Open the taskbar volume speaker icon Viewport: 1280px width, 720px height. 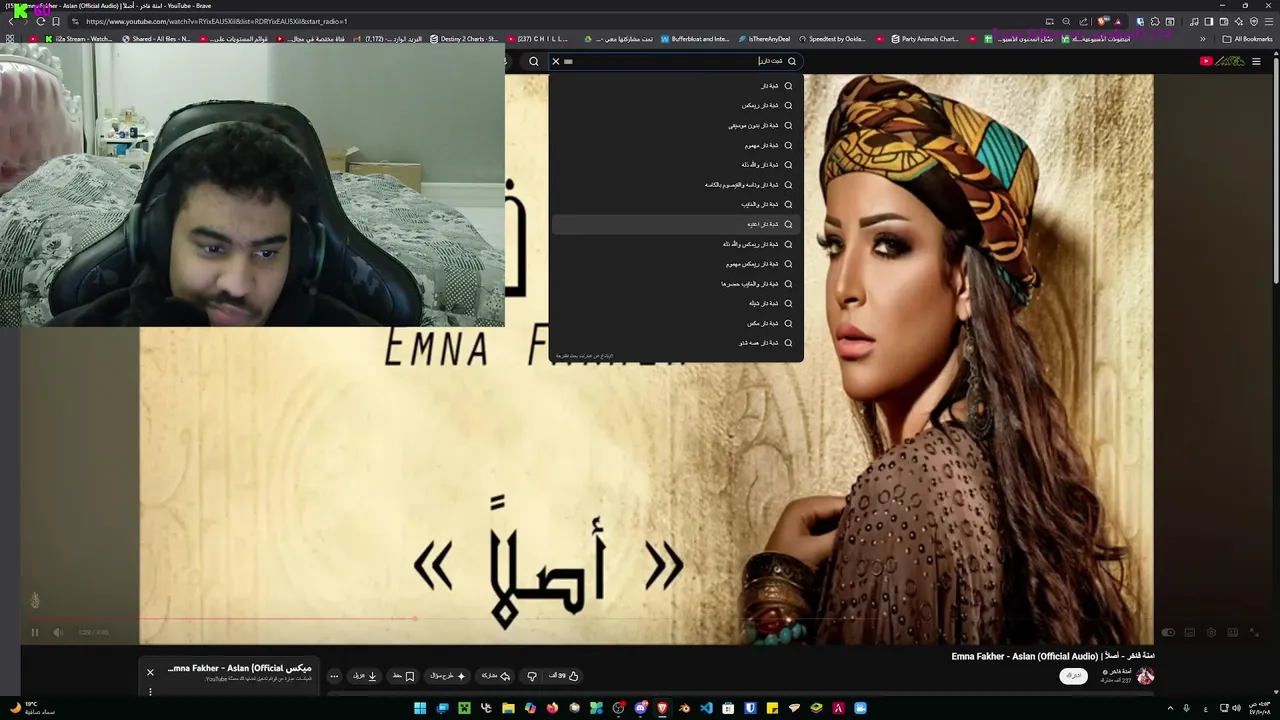[x=1238, y=708]
